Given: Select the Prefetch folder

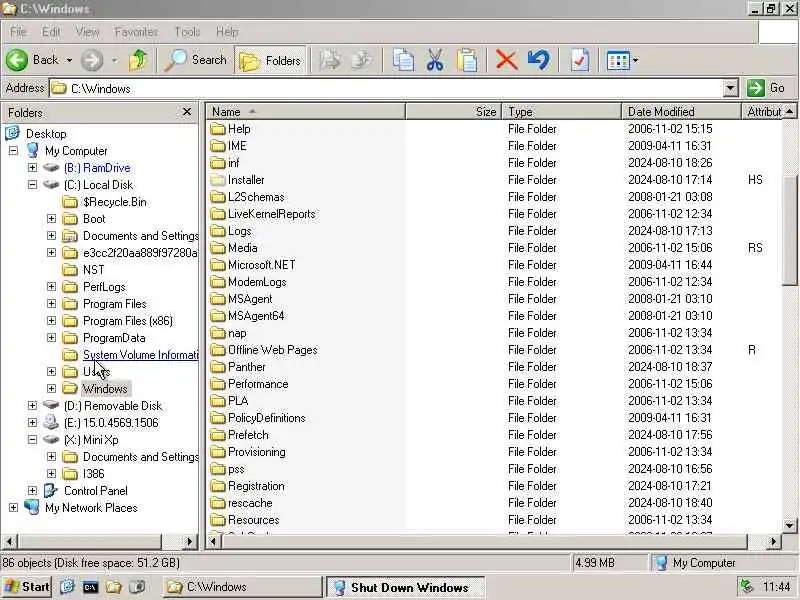Looking at the screenshot, I should pyautogui.click(x=248, y=435).
